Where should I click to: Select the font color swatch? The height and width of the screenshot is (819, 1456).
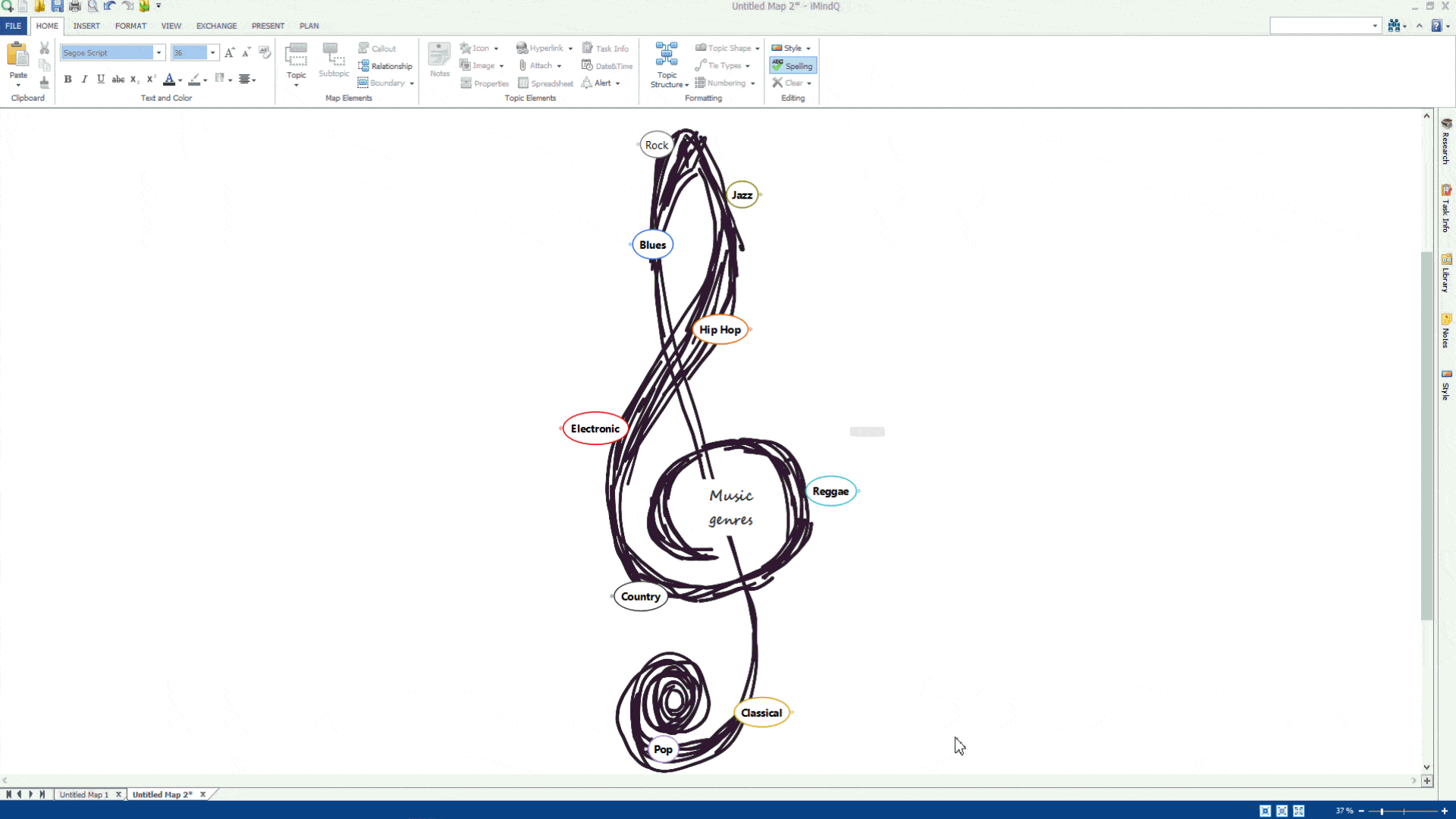(x=171, y=79)
